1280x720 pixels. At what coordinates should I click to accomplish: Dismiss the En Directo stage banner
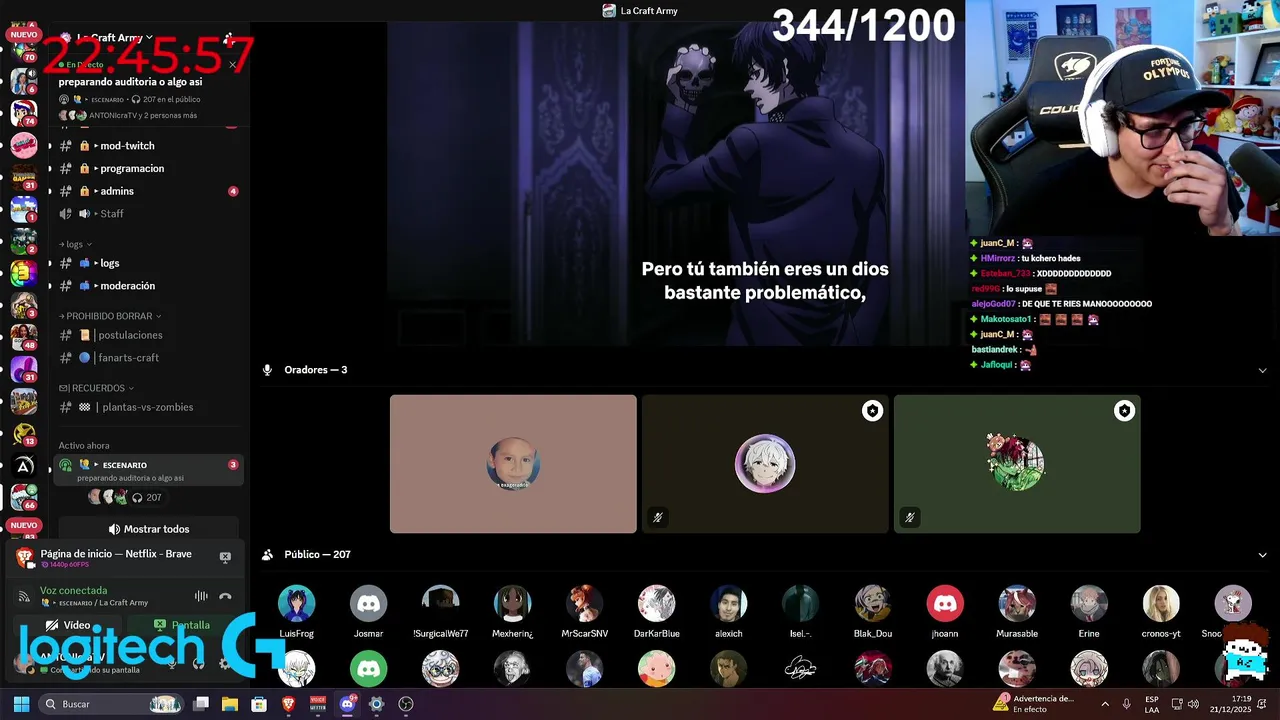232,65
